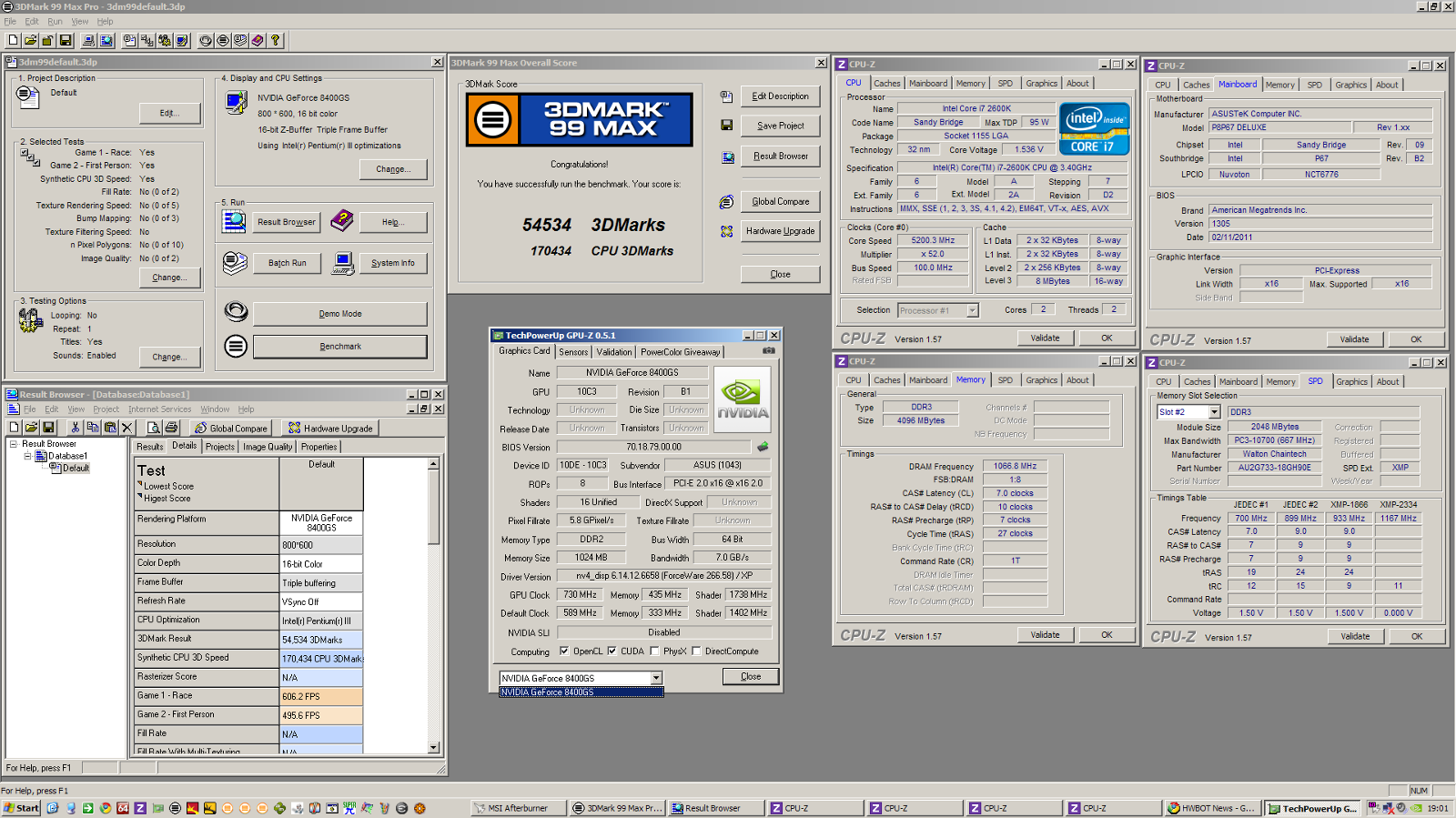
Task: Open Validation tab in GPU-Z
Action: [x=614, y=351]
